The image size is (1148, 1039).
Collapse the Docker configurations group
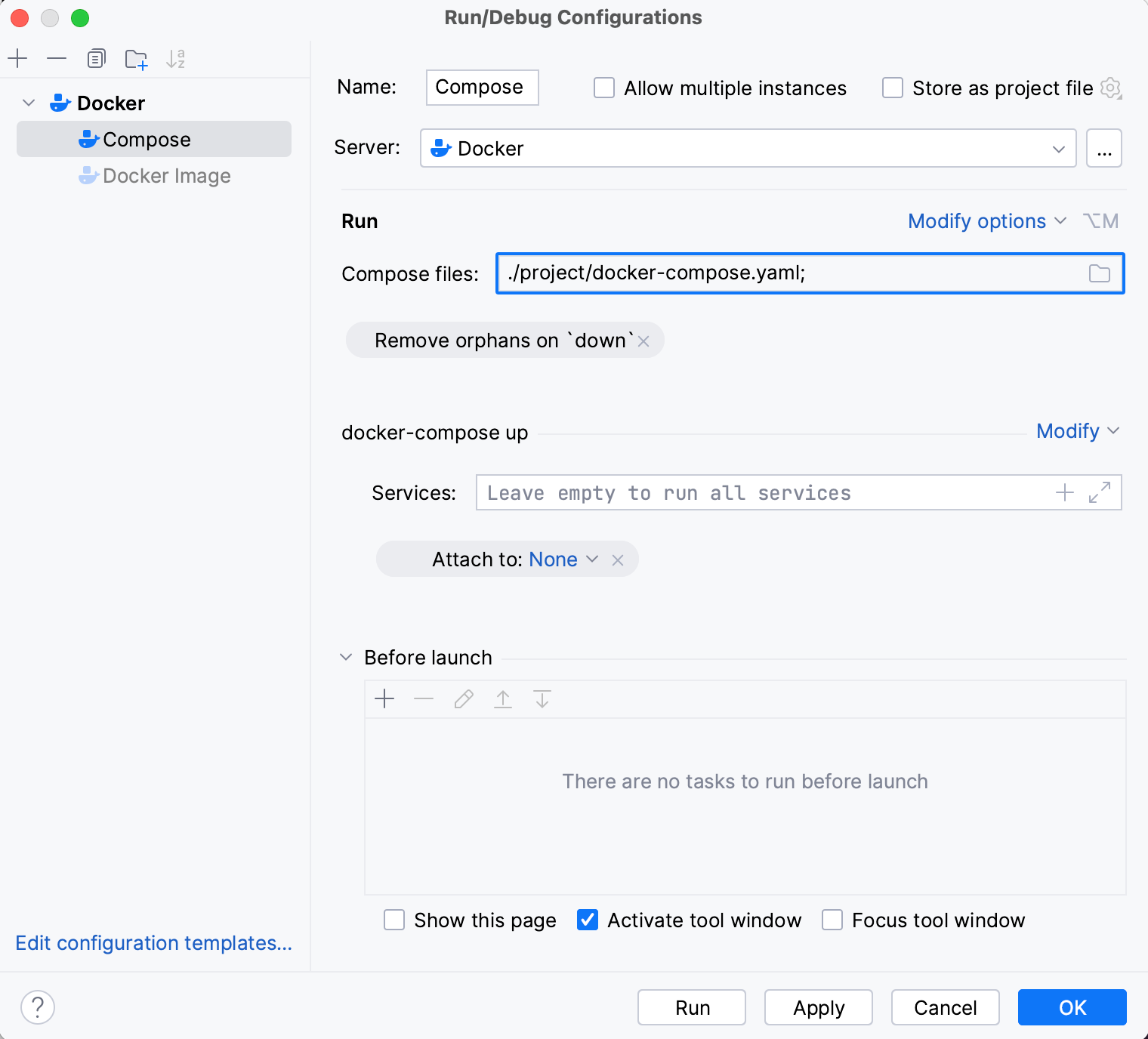click(28, 103)
